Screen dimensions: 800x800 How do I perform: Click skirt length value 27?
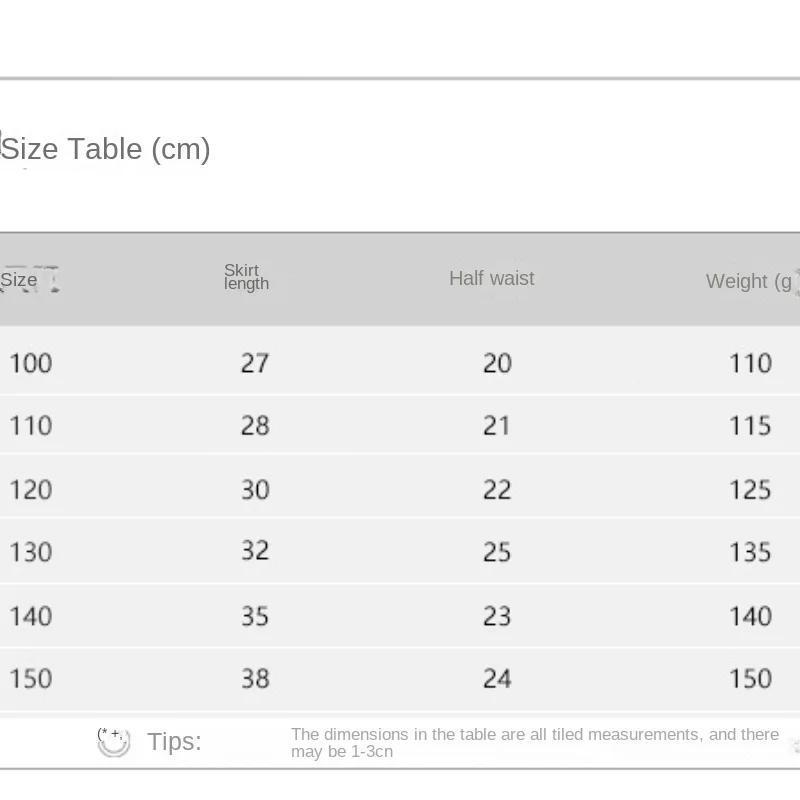coord(255,364)
